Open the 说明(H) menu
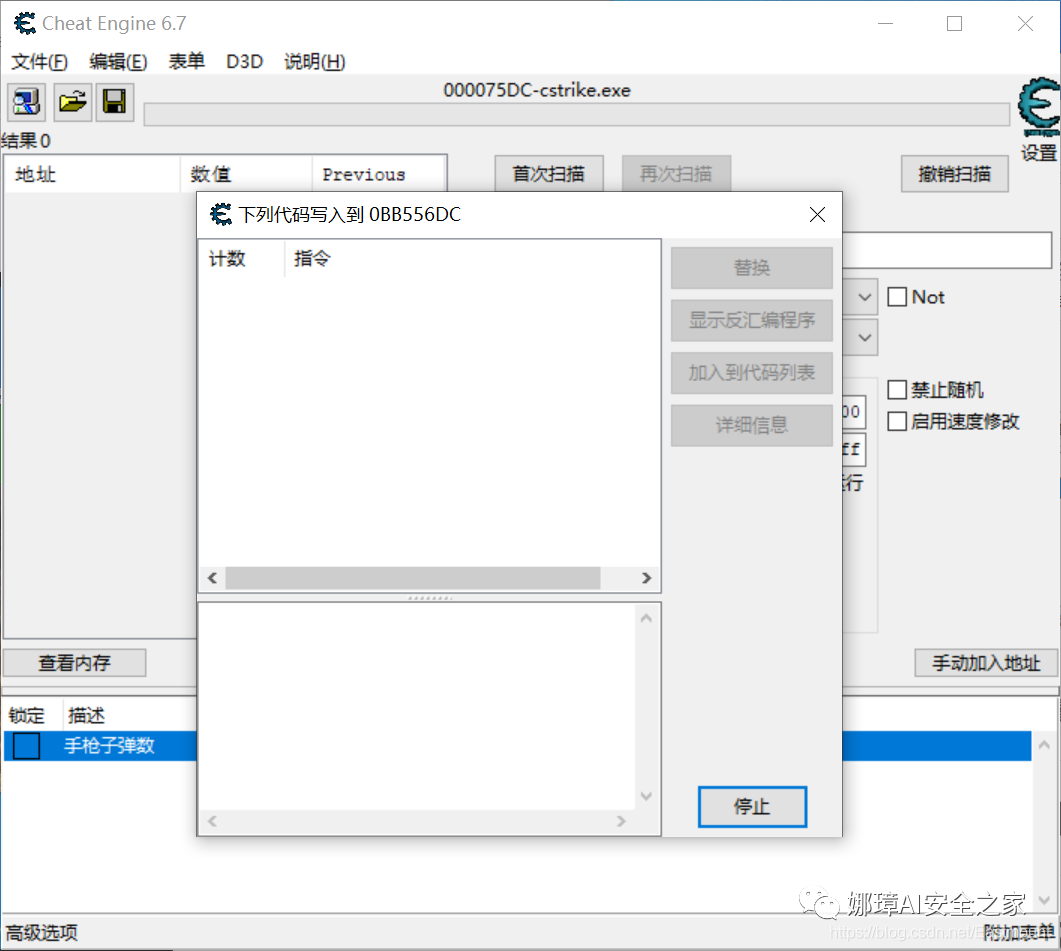1061x951 pixels. (x=315, y=62)
